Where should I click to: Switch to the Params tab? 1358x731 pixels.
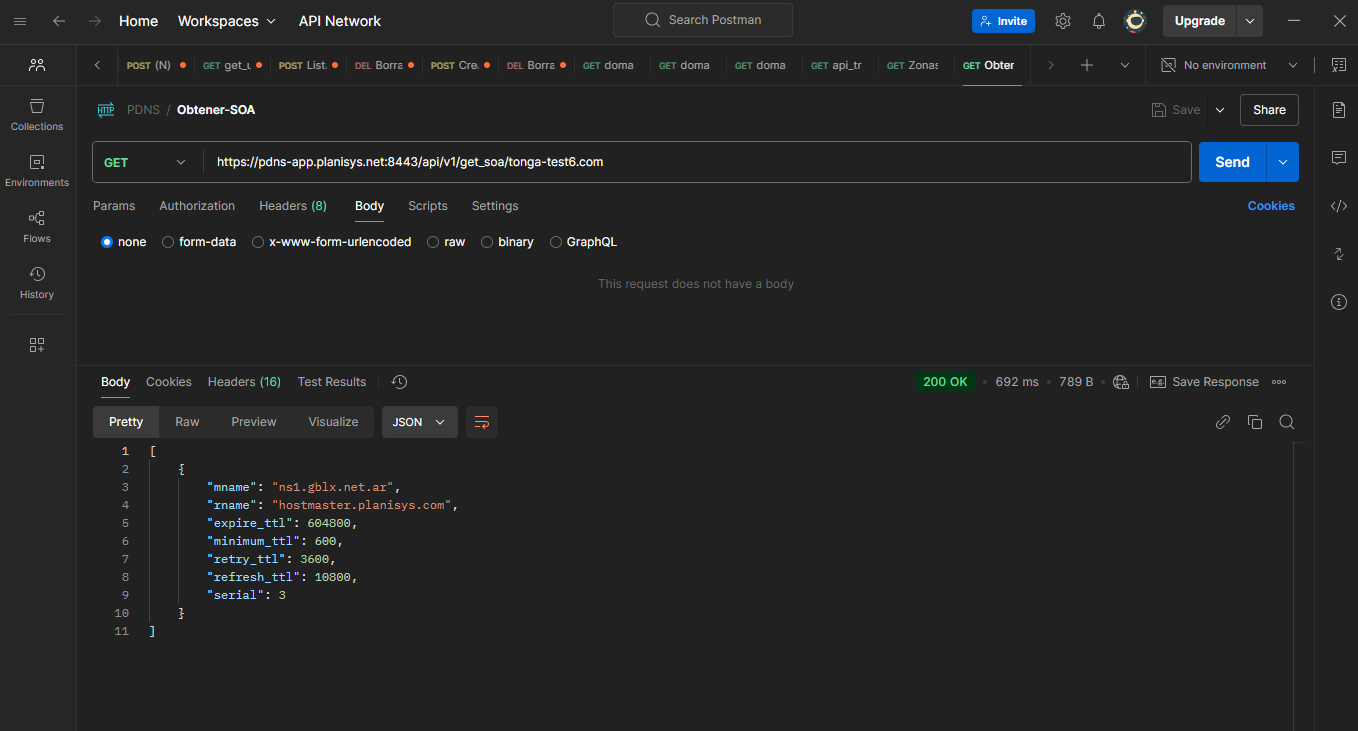114,206
